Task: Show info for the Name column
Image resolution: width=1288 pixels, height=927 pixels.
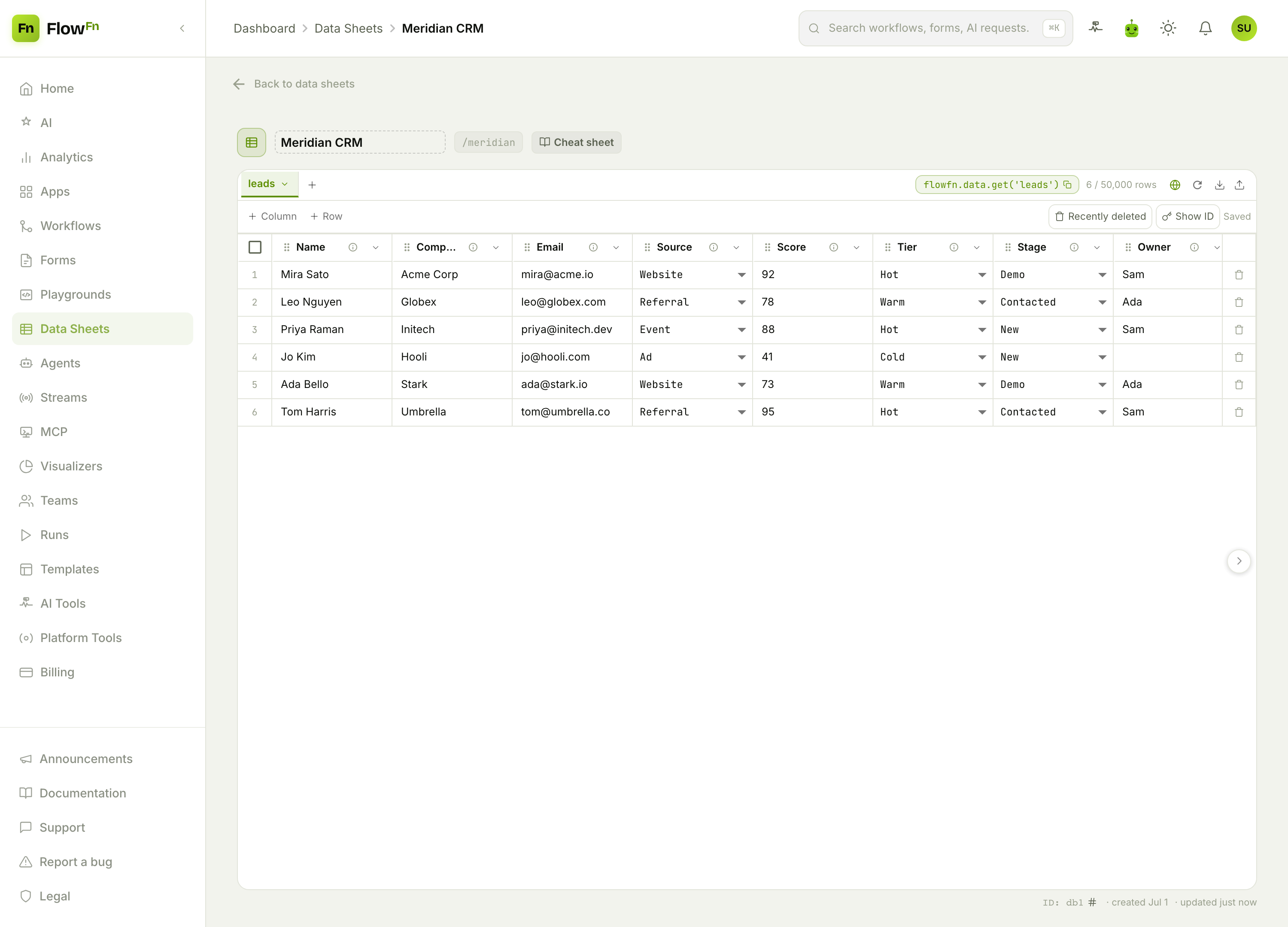Action: (x=352, y=248)
